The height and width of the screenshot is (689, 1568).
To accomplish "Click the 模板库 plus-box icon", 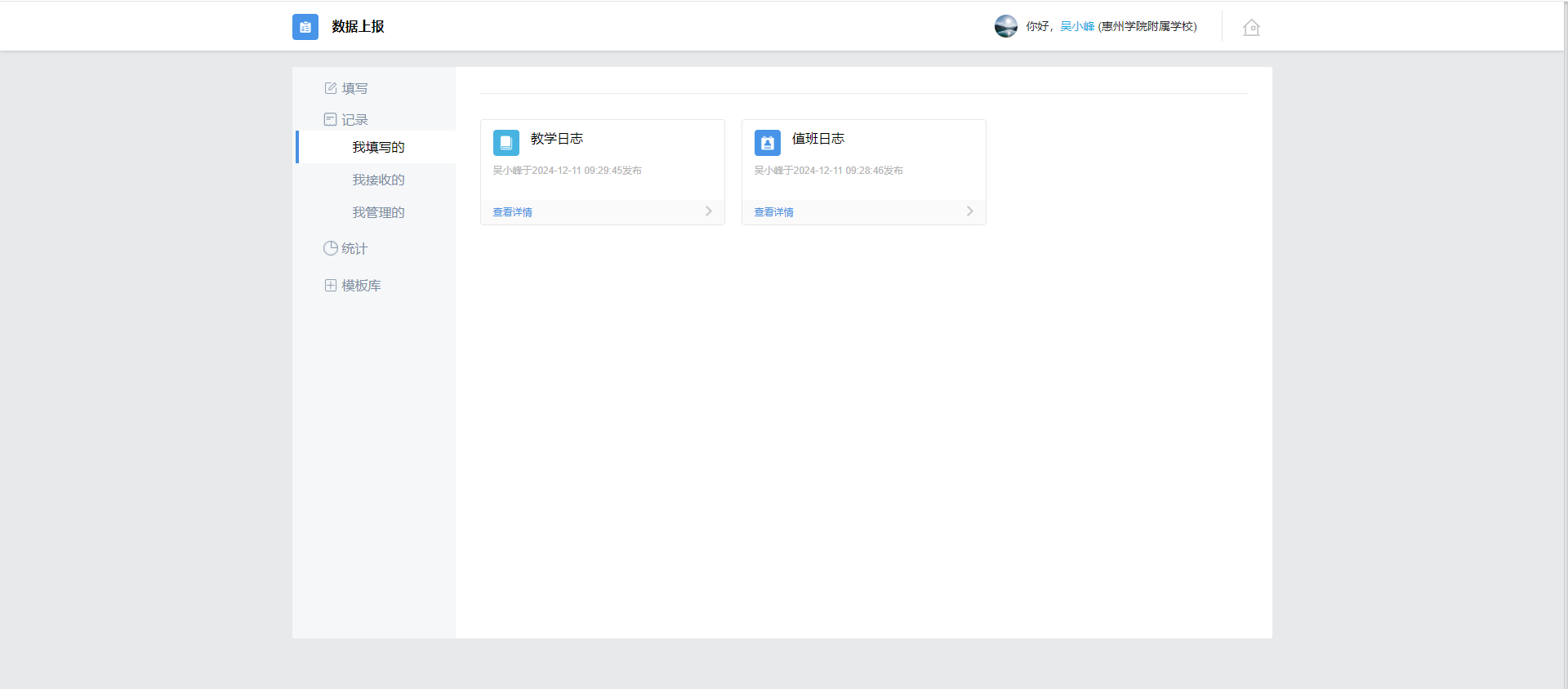I will tap(331, 285).
